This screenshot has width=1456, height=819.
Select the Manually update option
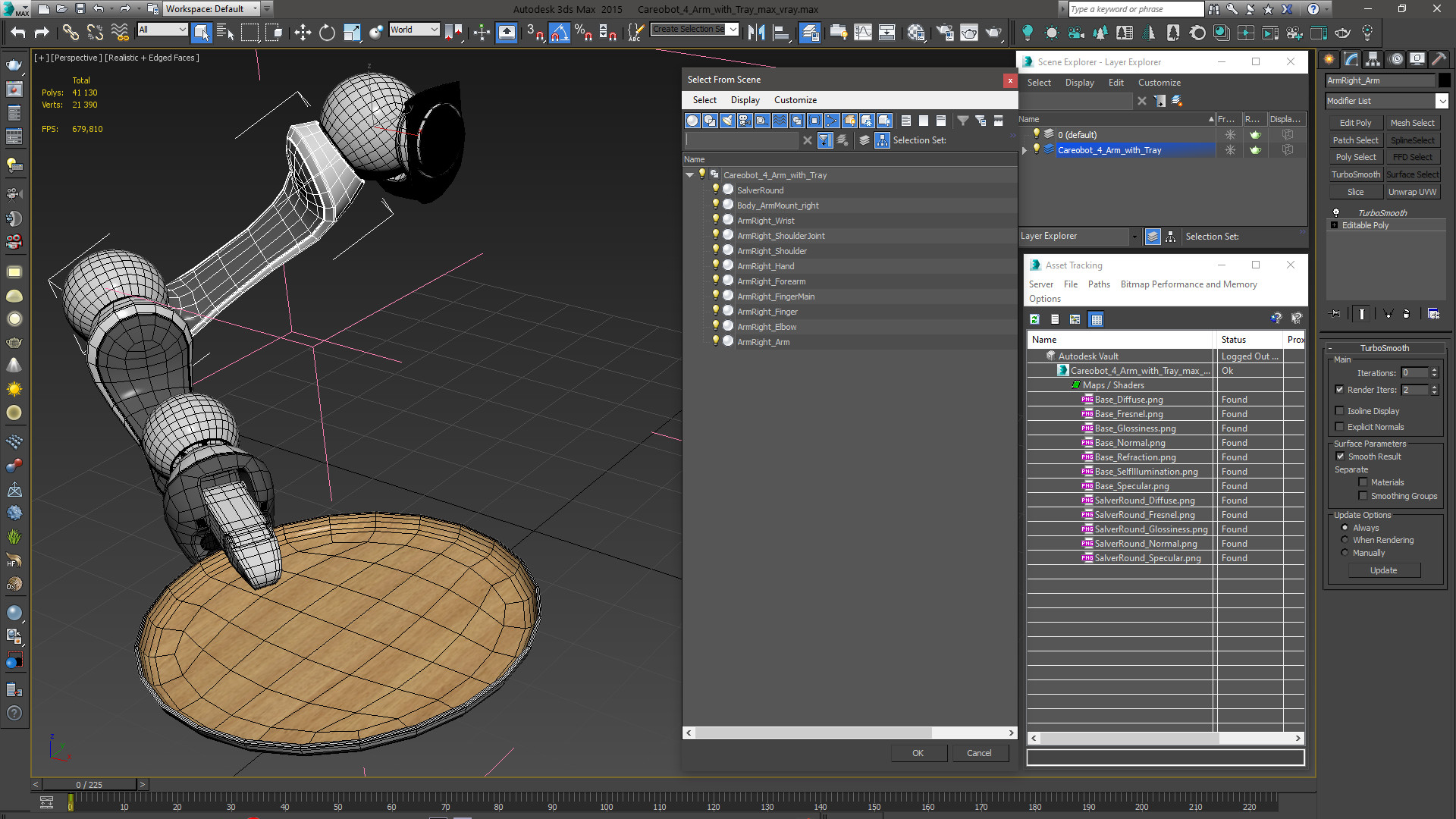click(1345, 553)
